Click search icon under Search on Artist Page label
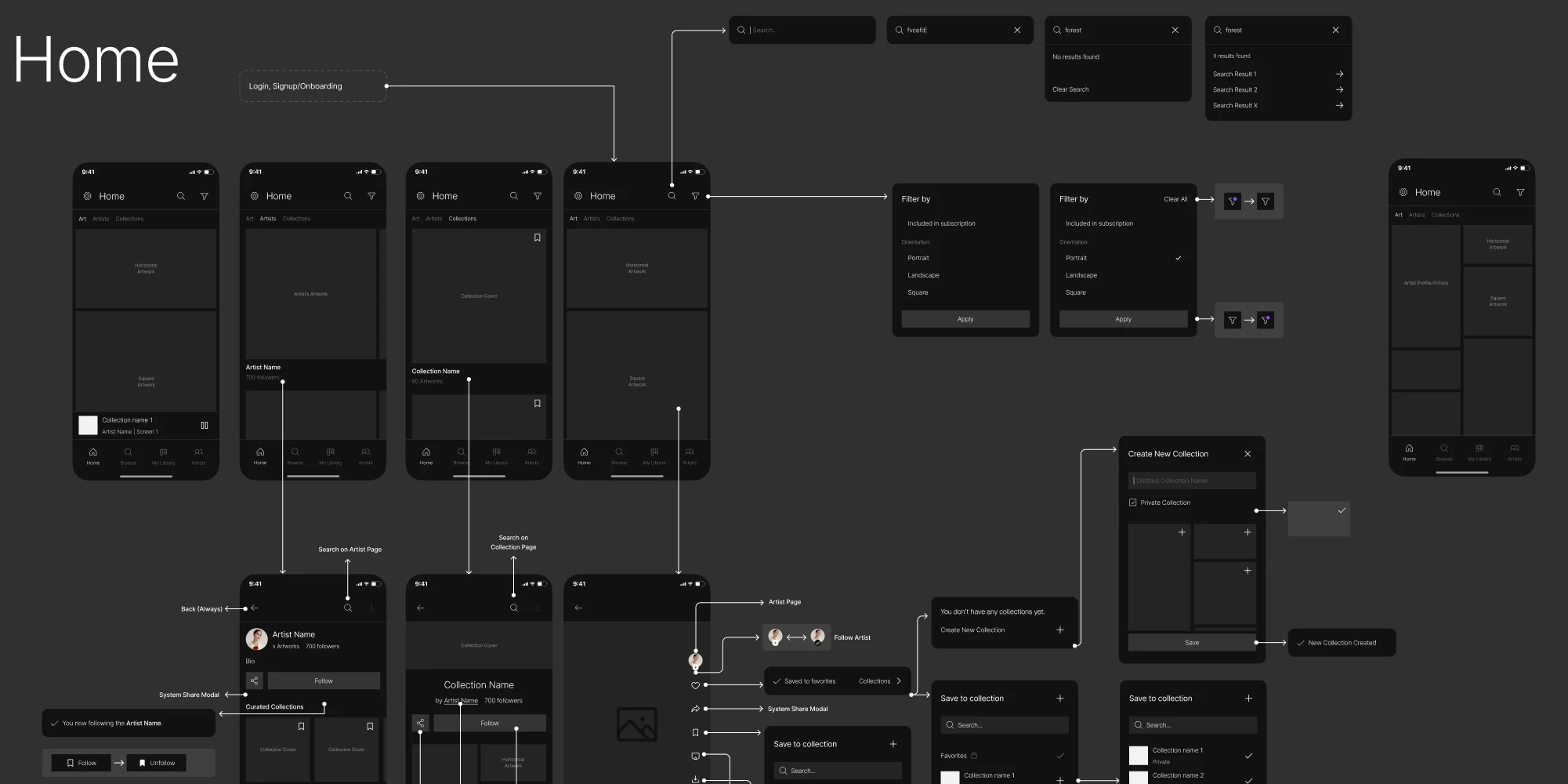Image resolution: width=1568 pixels, height=784 pixels. (348, 608)
